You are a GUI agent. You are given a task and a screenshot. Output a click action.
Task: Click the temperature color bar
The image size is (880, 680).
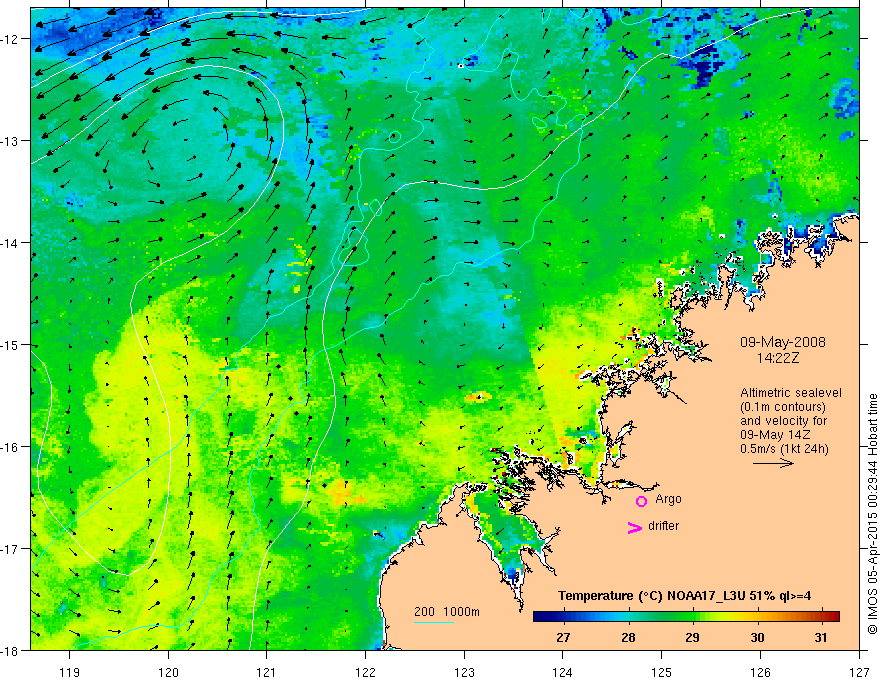686,617
